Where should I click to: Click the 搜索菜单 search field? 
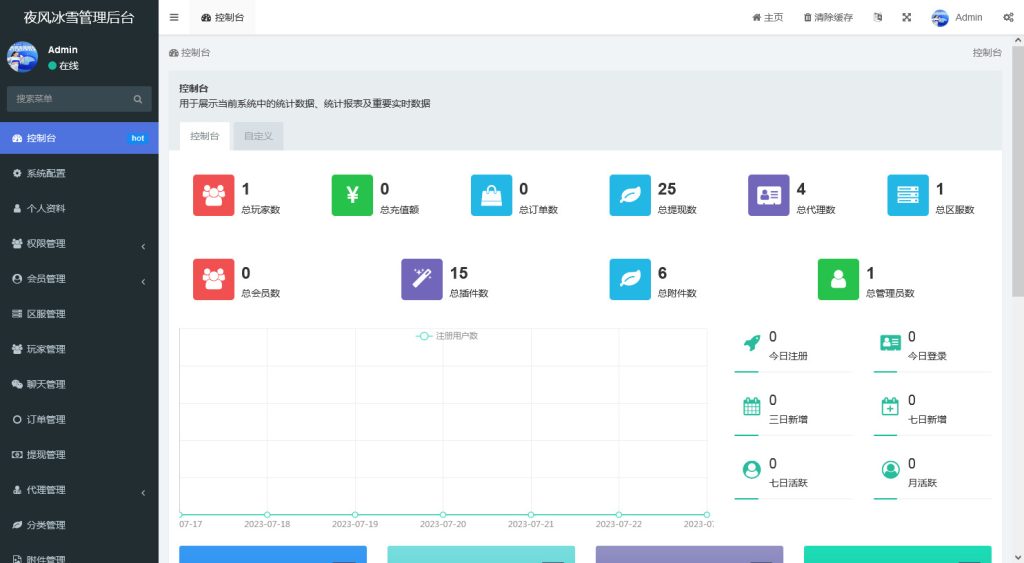click(69, 99)
